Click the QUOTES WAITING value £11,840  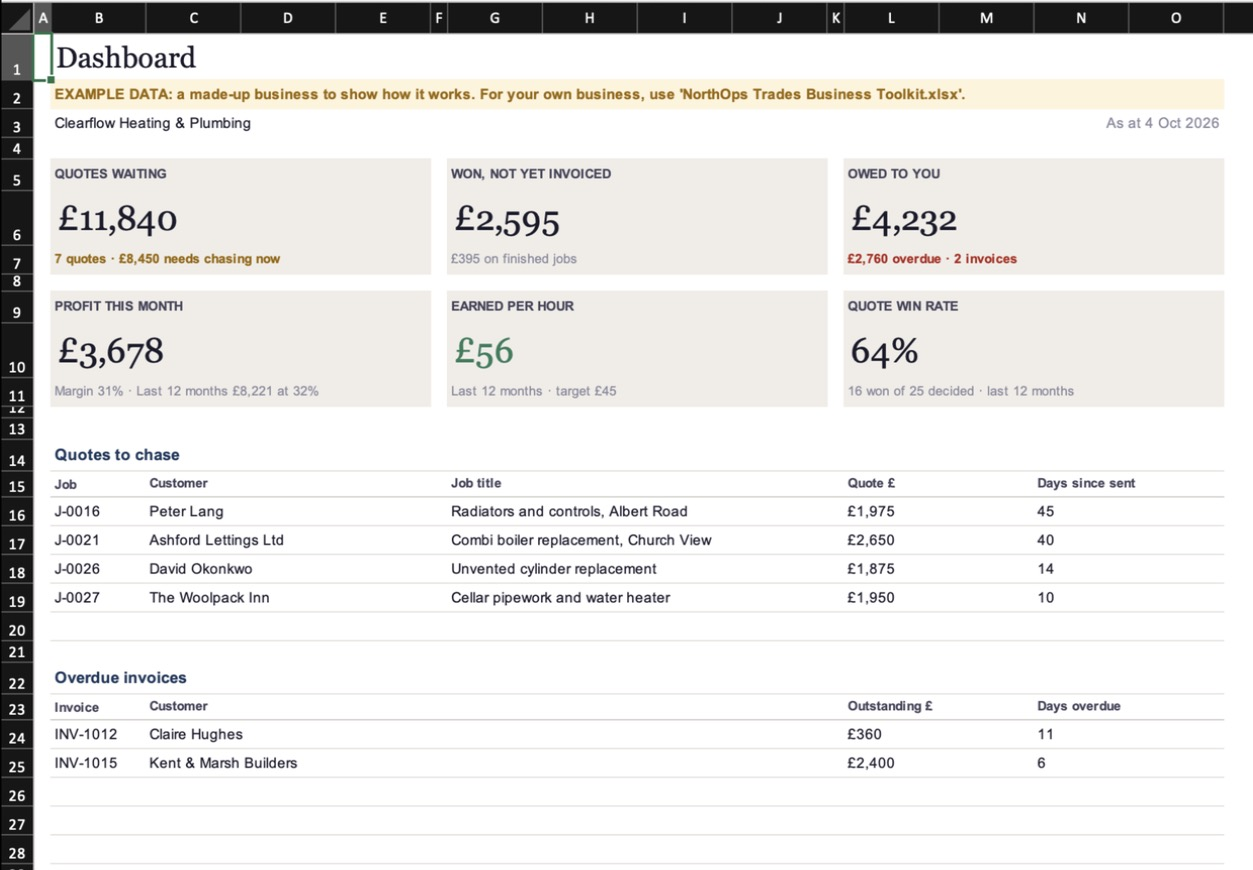coord(117,219)
